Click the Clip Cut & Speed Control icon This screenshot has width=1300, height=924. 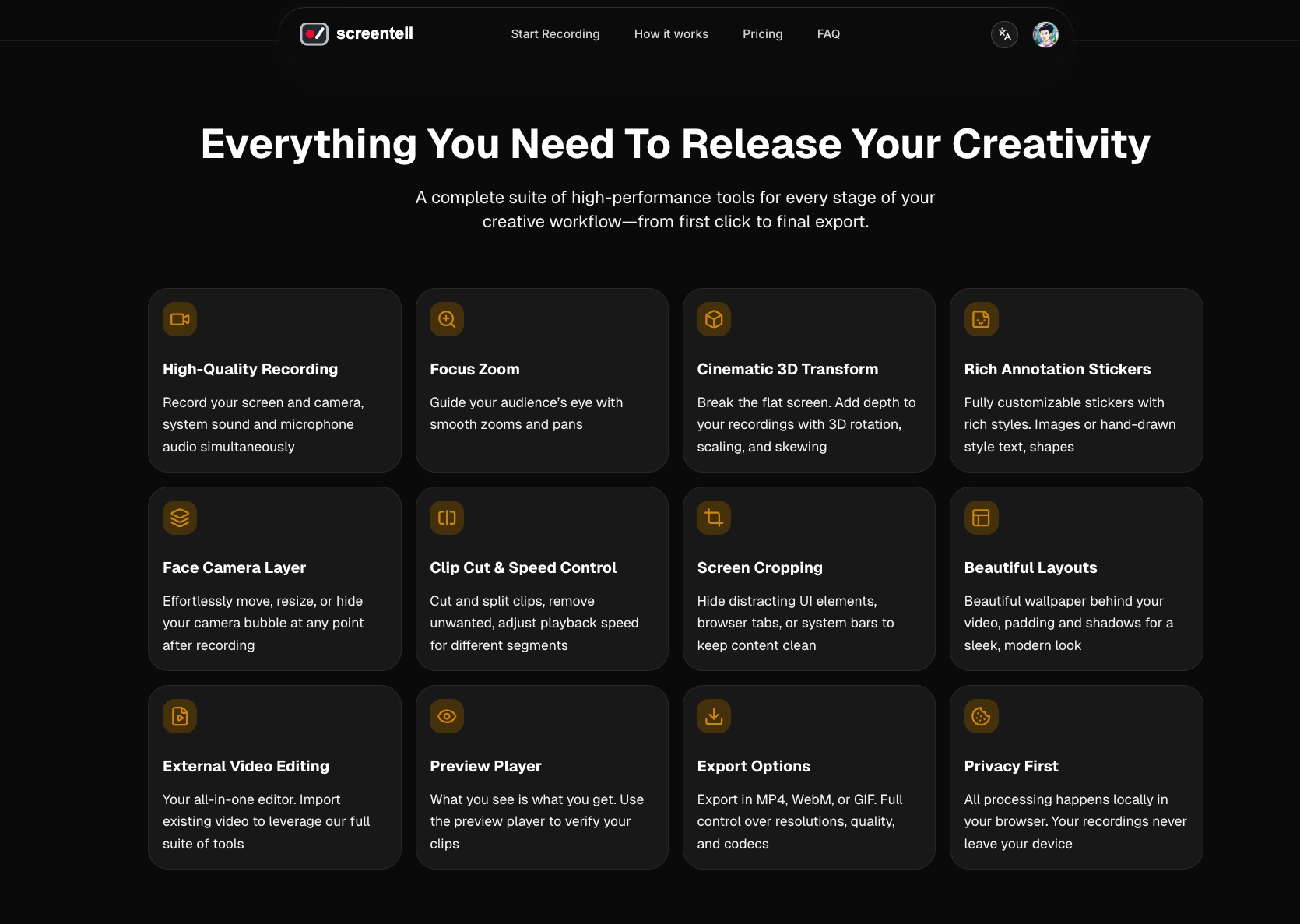coord(447,518)
